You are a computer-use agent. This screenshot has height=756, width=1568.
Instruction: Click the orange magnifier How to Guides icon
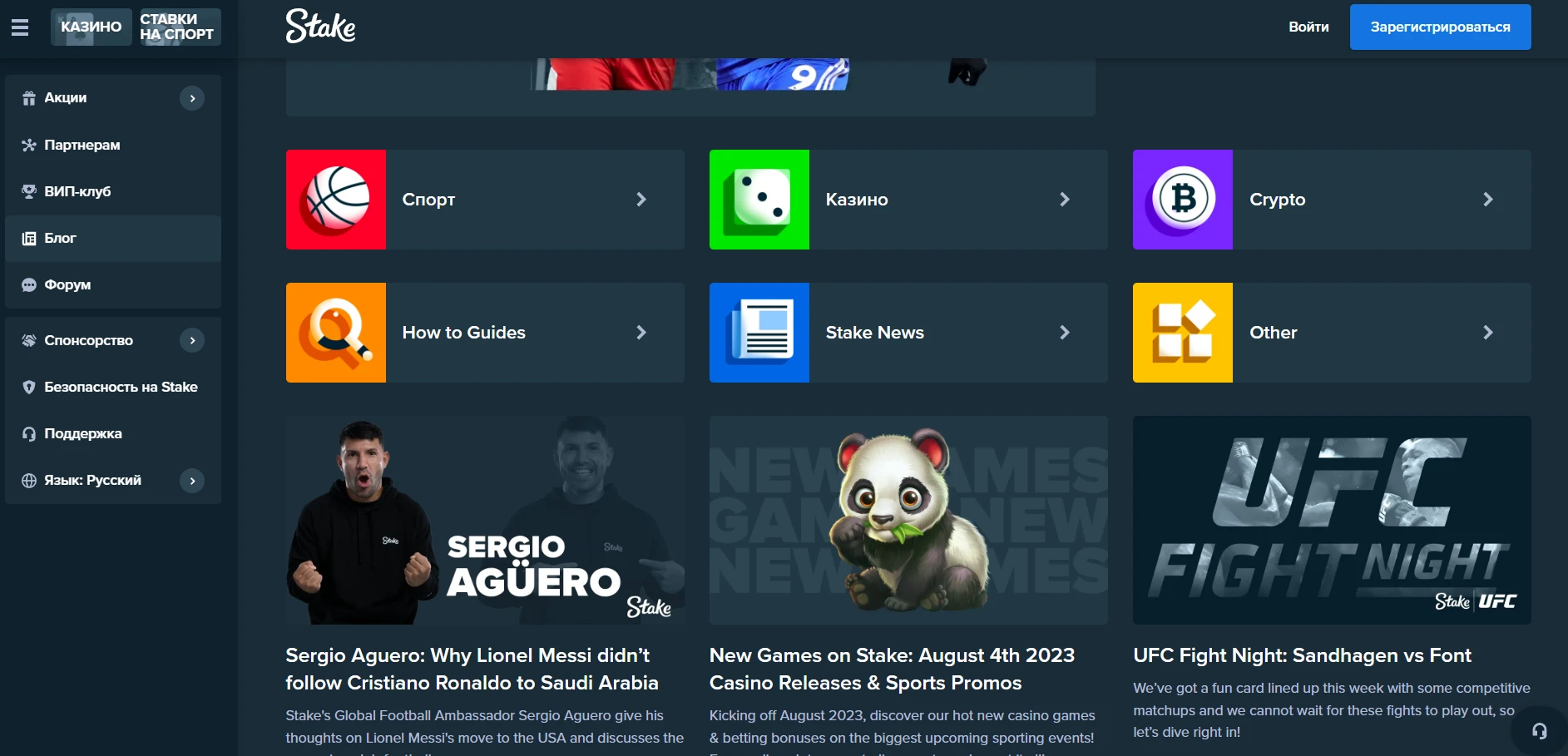[336, 333]
